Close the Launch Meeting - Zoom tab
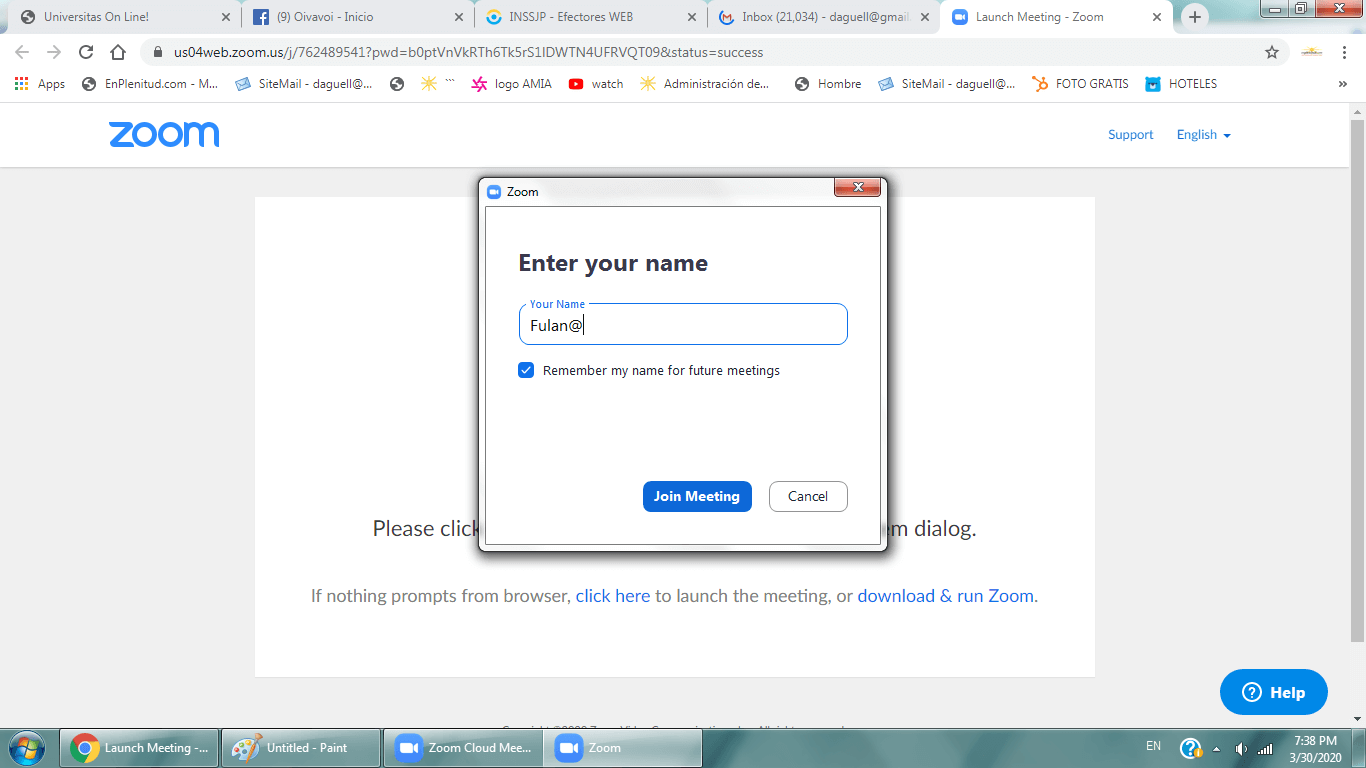 click(1157, 17)
